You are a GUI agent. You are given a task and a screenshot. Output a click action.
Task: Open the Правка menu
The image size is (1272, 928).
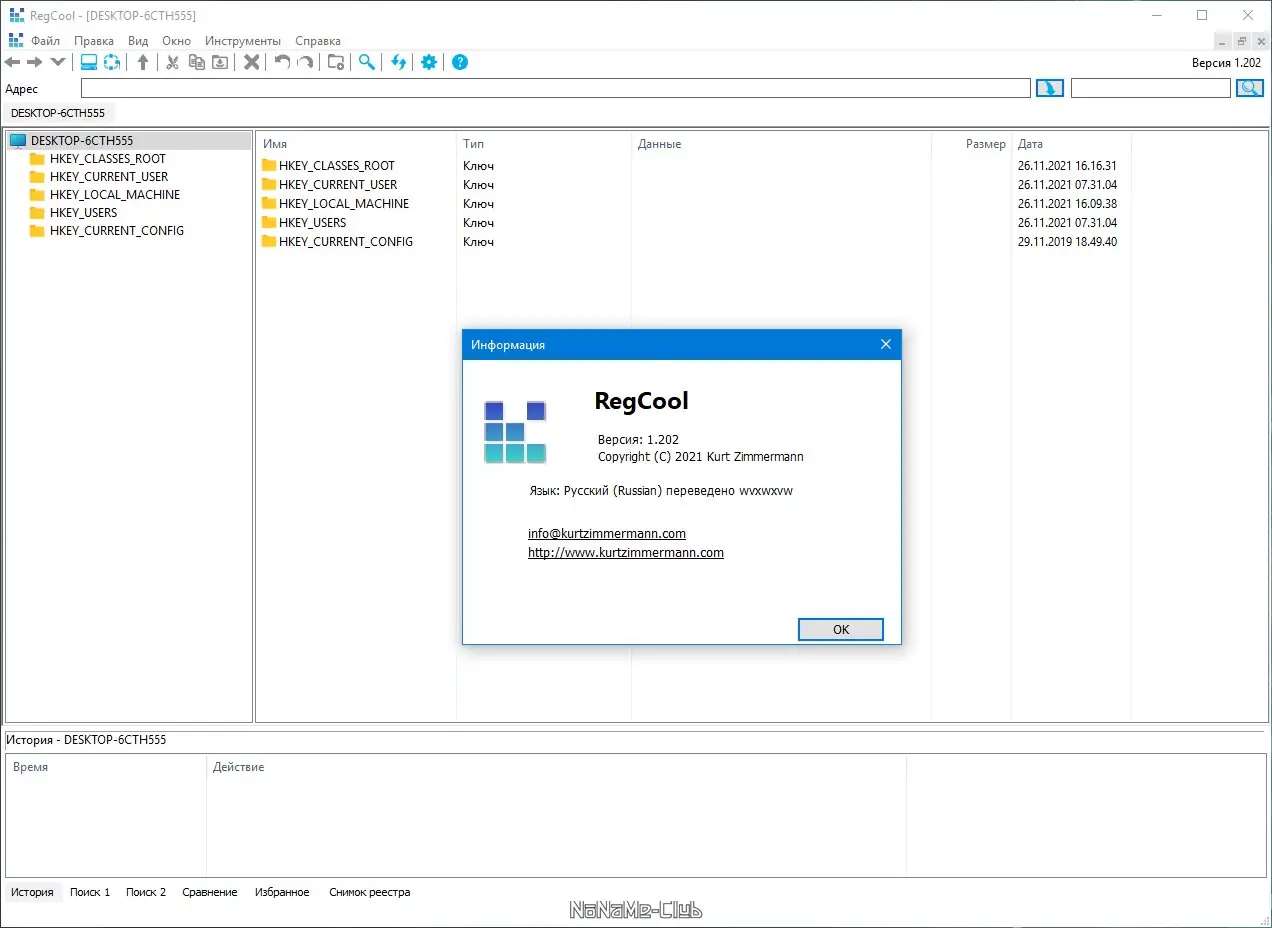pyautogui.click(x=94, y=41)
